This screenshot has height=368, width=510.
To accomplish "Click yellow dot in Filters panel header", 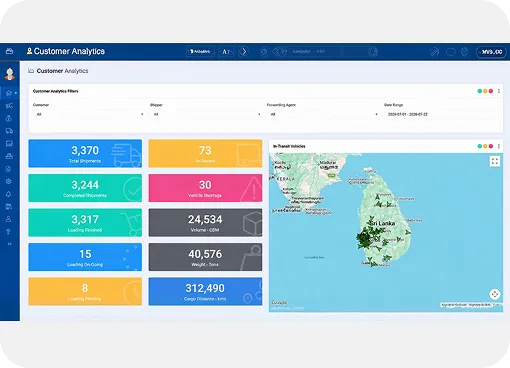I will (485, 91).
